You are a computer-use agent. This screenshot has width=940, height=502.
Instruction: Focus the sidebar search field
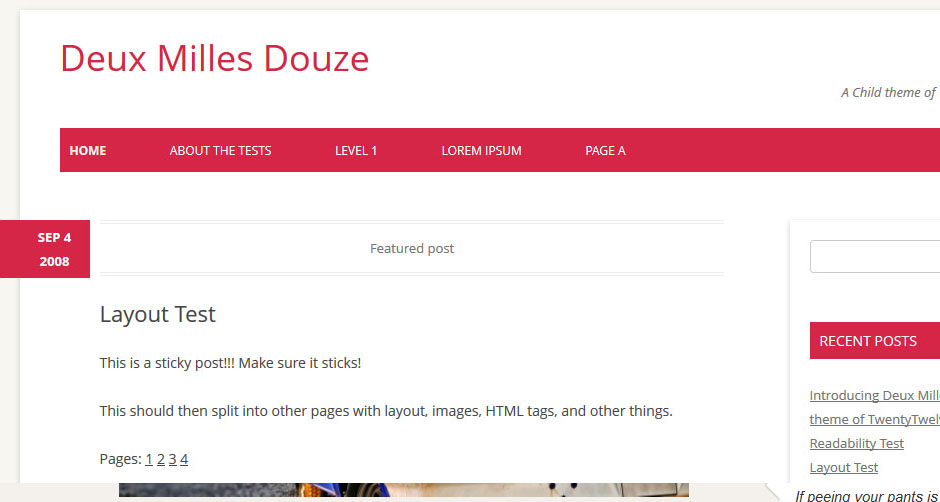(x=875, y=257)
